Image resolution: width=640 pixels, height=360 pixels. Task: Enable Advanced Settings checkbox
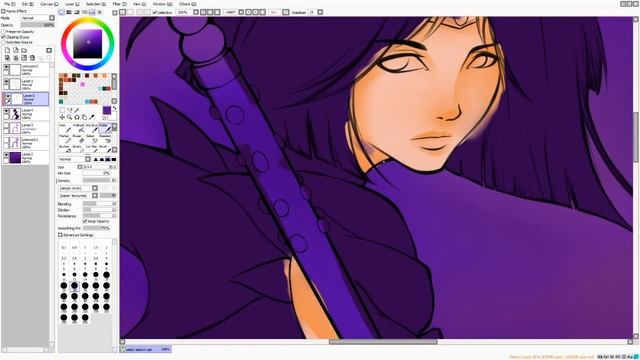[60, 235]
